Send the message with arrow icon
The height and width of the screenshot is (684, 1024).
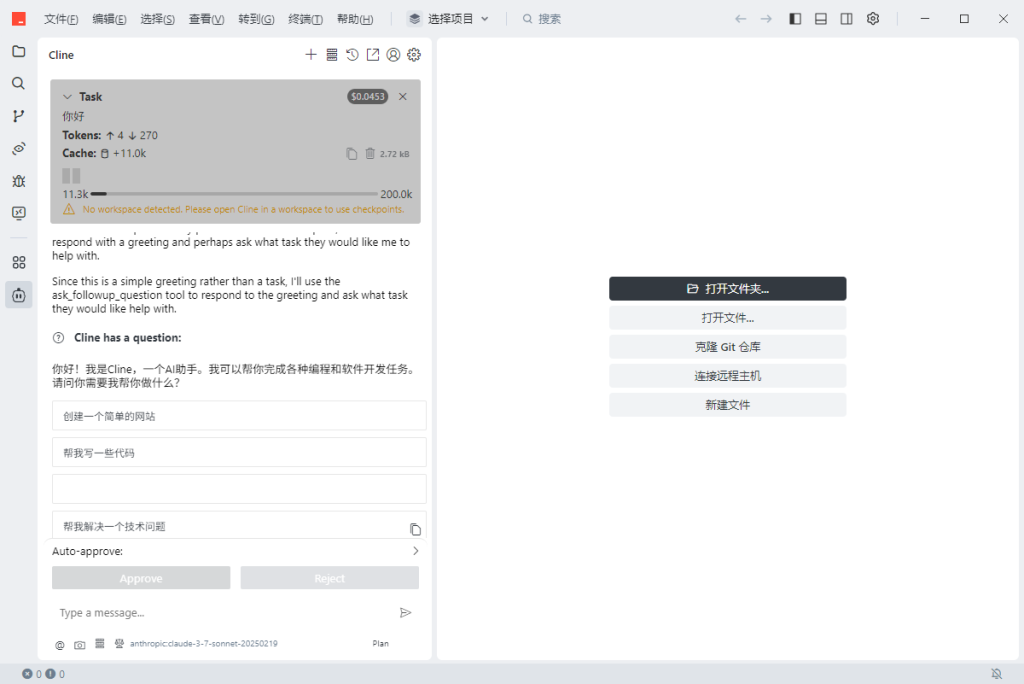[406, 613]
